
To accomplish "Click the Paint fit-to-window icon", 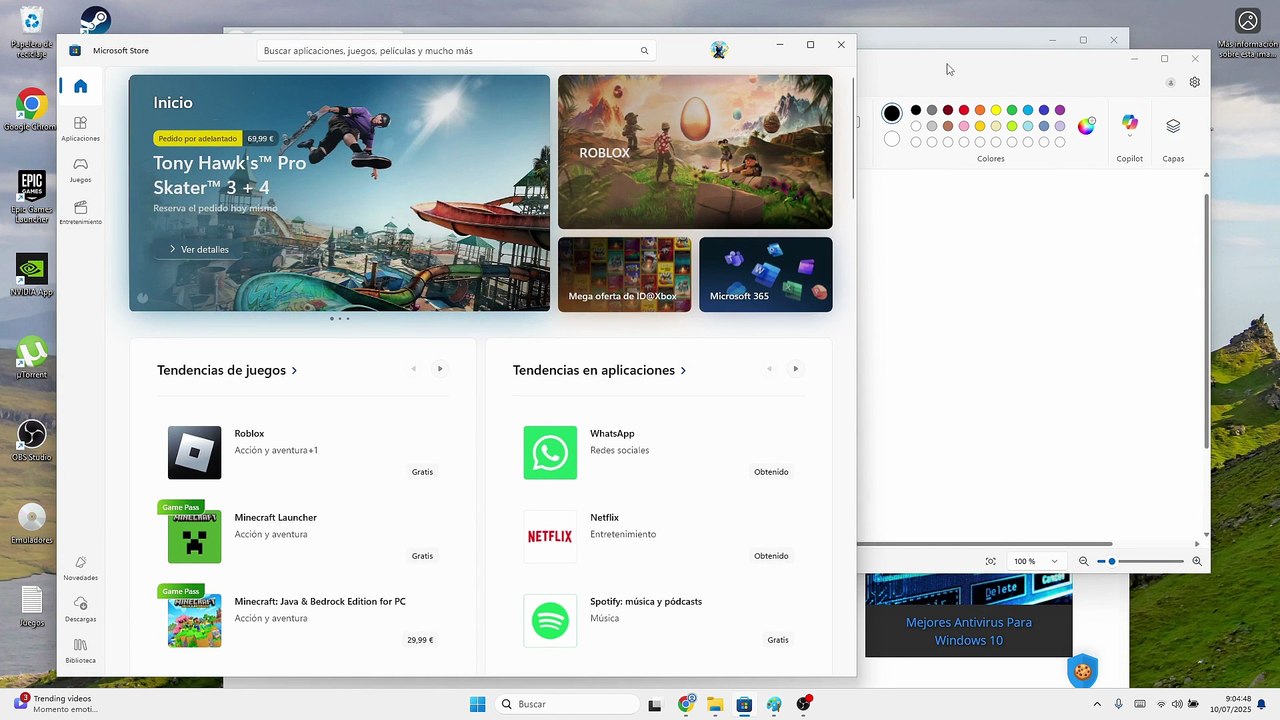I will [x=991, y=562].
